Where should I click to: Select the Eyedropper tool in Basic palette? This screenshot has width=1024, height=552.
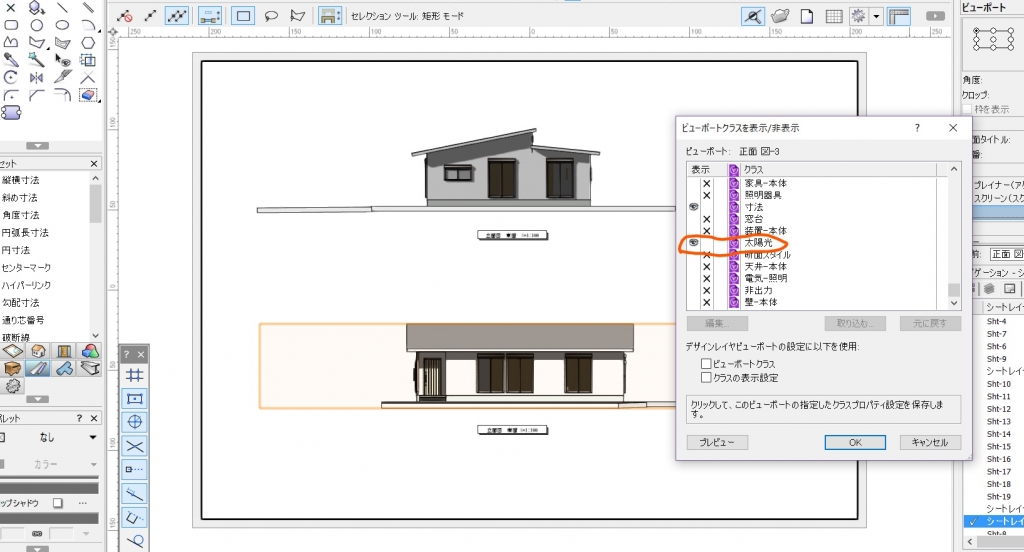click(x=11, y=59)
